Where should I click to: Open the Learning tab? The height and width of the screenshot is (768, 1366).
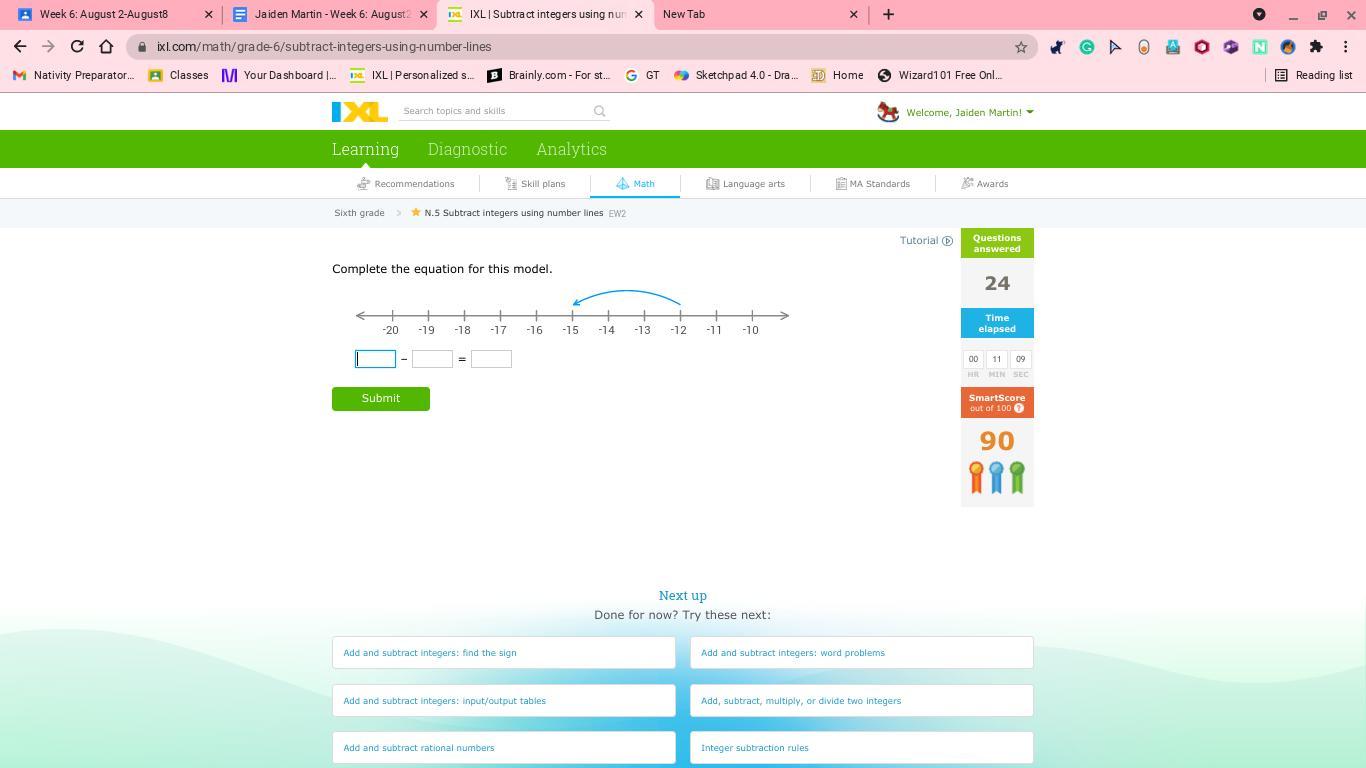(x=365, y=149)
